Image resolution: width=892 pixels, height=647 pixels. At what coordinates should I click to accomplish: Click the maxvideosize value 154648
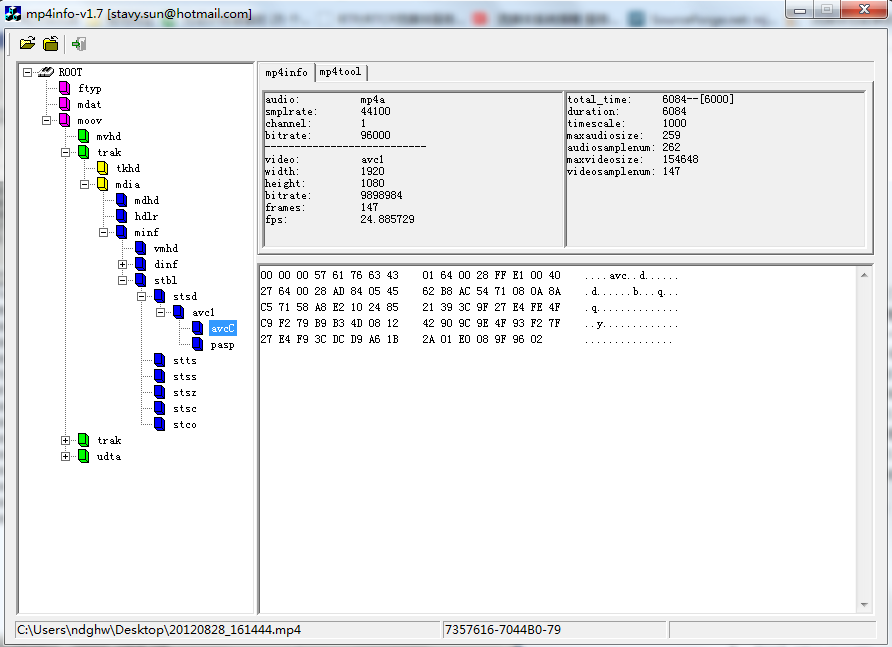tap(680, 159)
